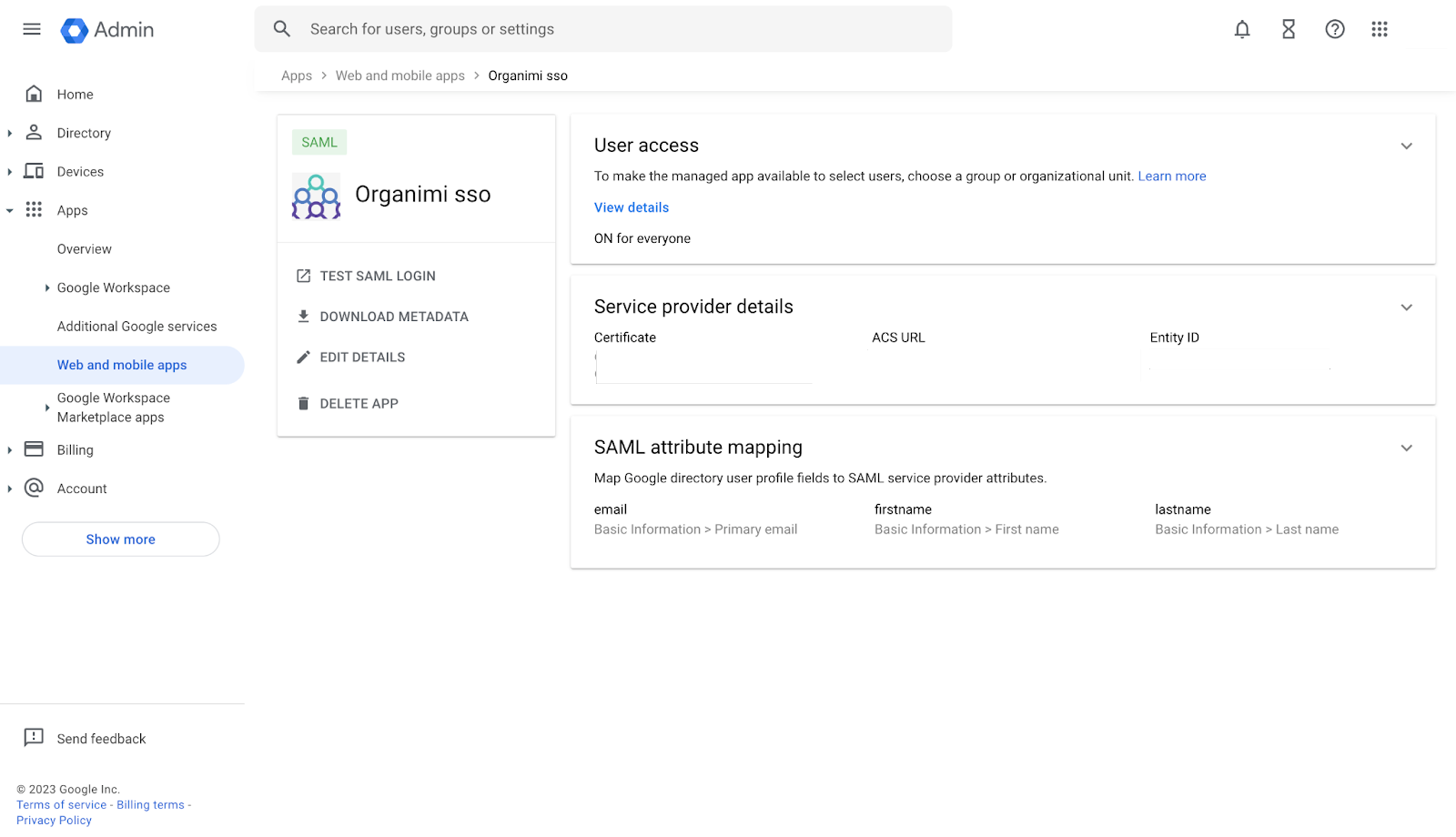Collapse the User access section
1456x837 pixels.
1406,146
